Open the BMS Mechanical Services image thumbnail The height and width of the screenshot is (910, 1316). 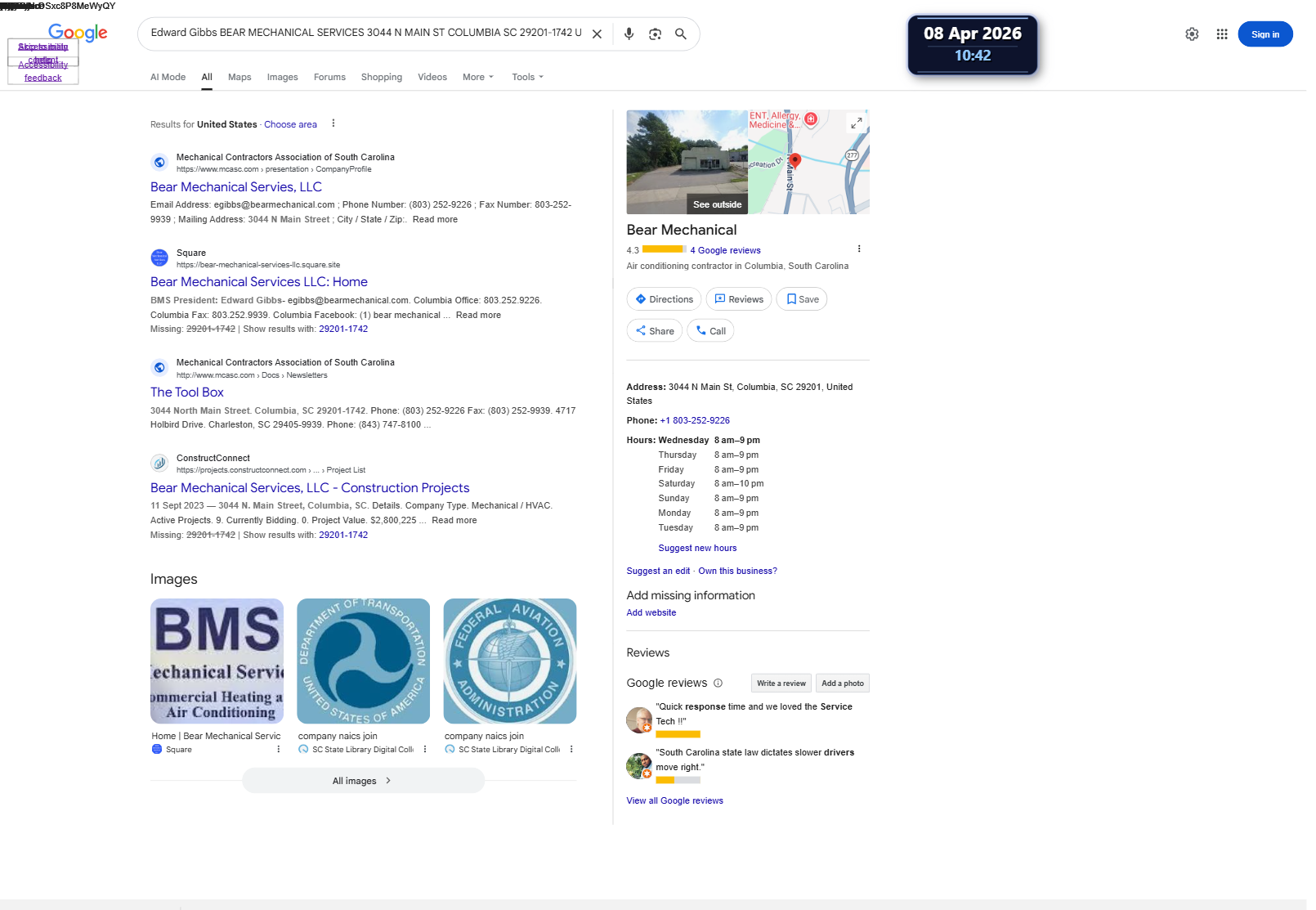217,661
